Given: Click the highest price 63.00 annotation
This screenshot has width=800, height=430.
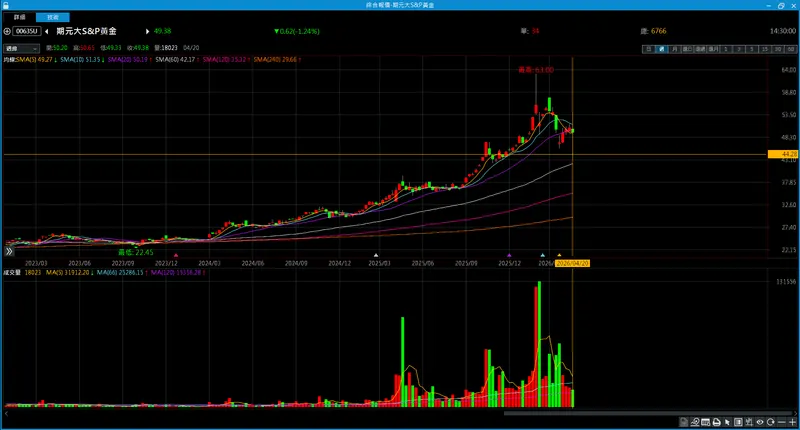Looking at the screenshot, I should tap(536, 70).
